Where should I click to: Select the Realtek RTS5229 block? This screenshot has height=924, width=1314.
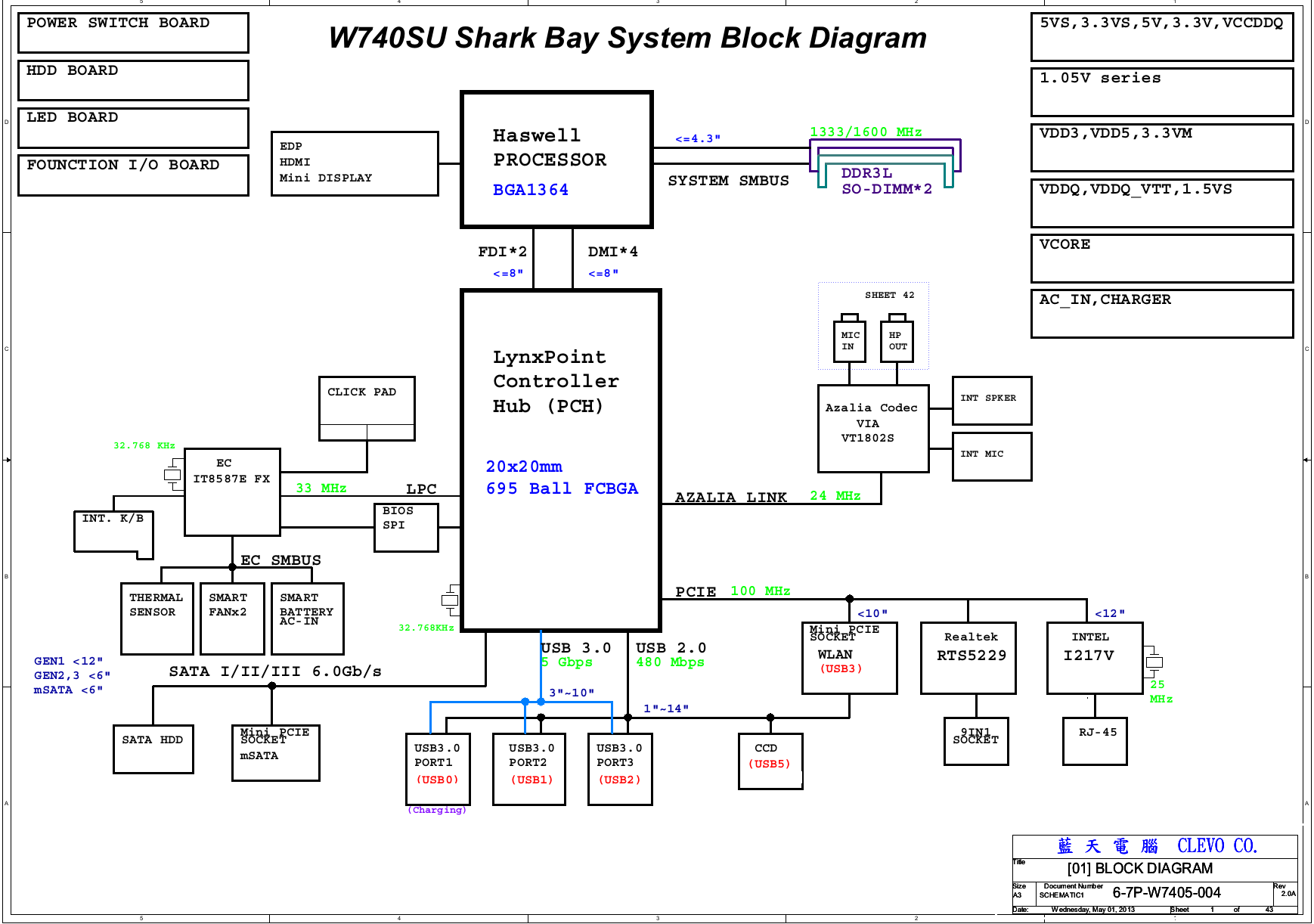968,658
